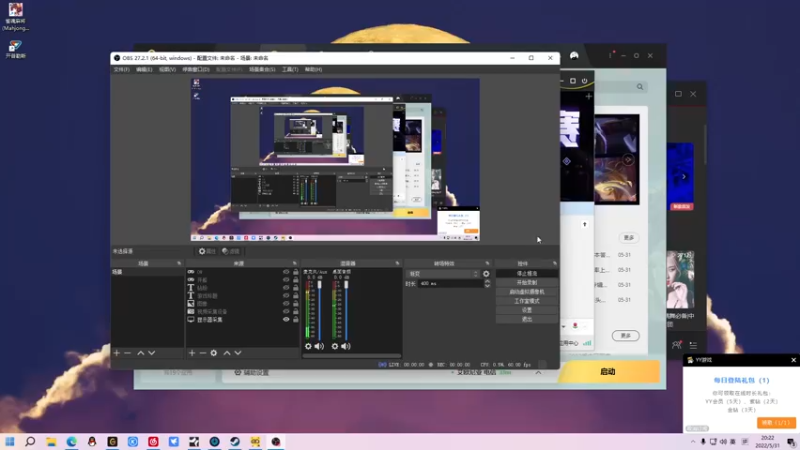
Task: Select the scene entry in Scenes list
Action: [147, 272]
